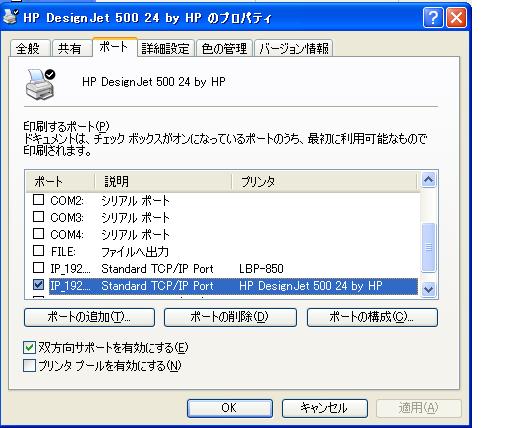This screenshot has width=512, height=428.
Task: Click the ポートの削除 button
Action: click(x=230, y=317)
